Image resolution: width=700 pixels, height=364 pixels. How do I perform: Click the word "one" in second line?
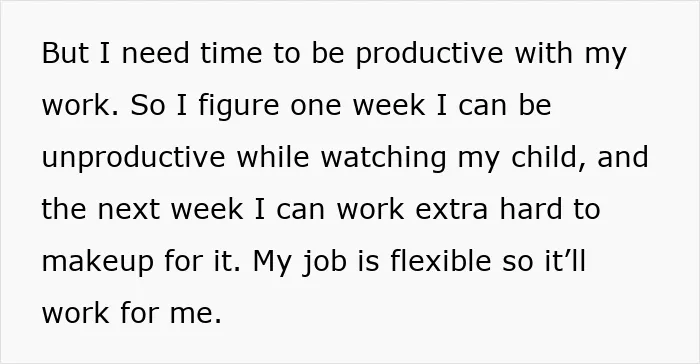(x=316, y=107)
